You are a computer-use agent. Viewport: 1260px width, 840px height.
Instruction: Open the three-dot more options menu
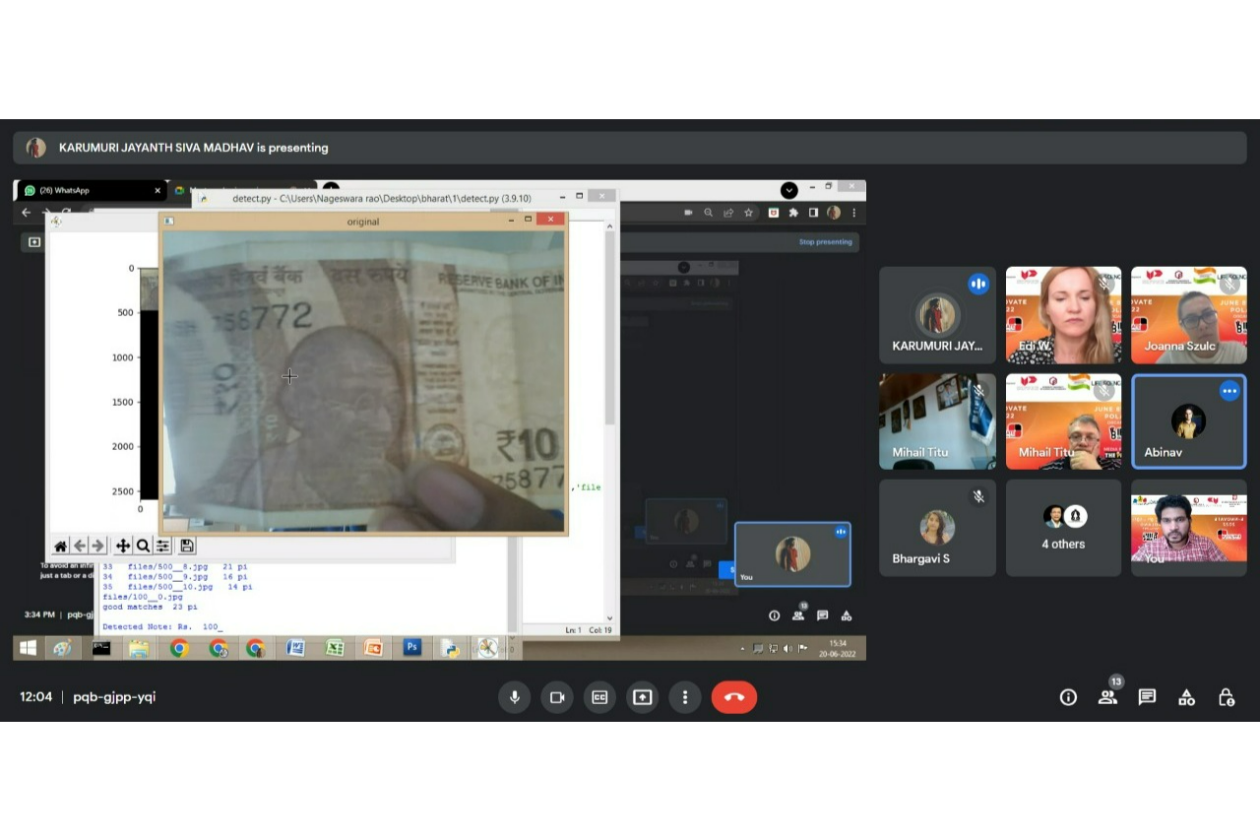[685, 697]
